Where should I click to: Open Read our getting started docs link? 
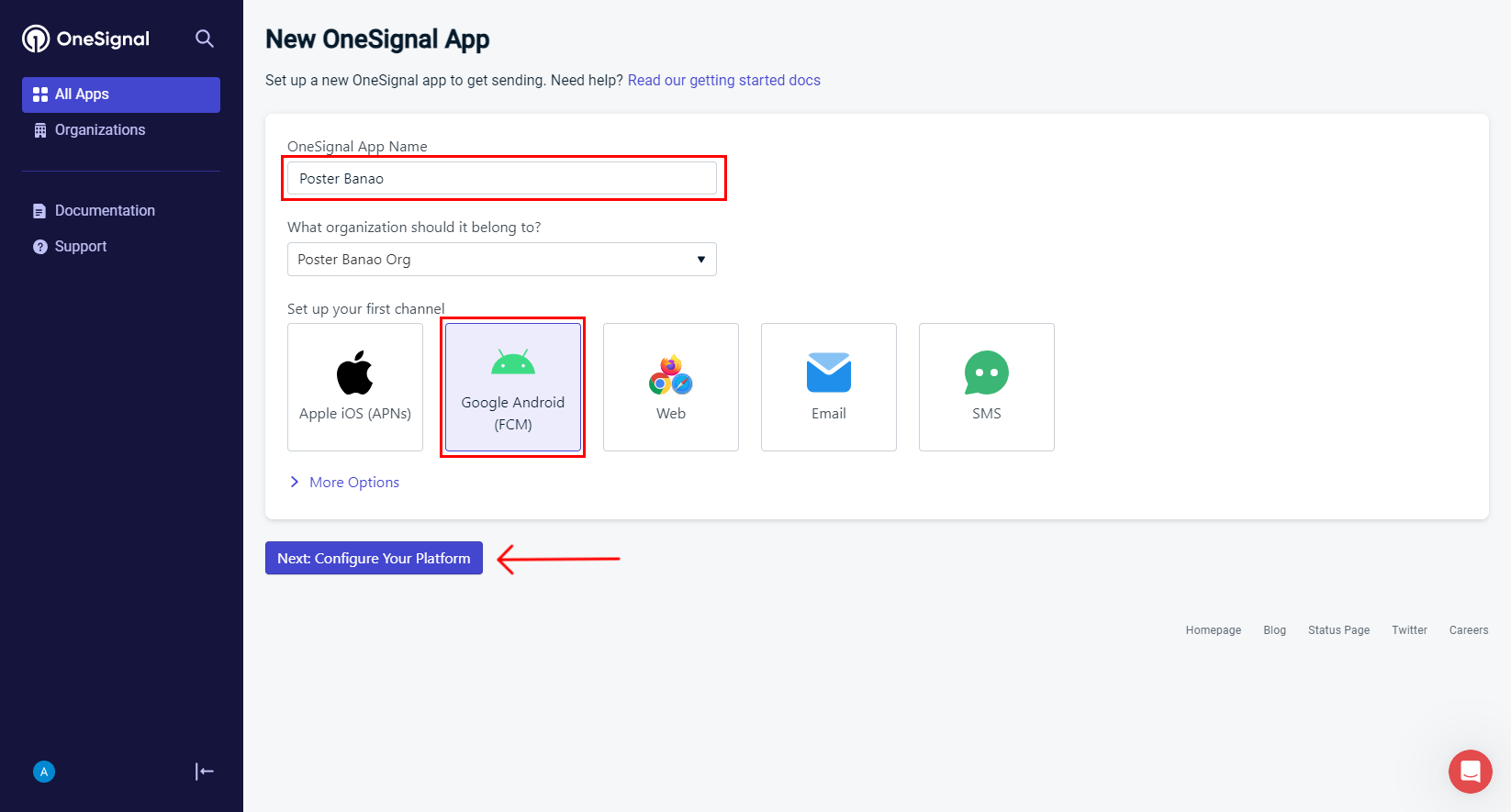tap(724, 81)
